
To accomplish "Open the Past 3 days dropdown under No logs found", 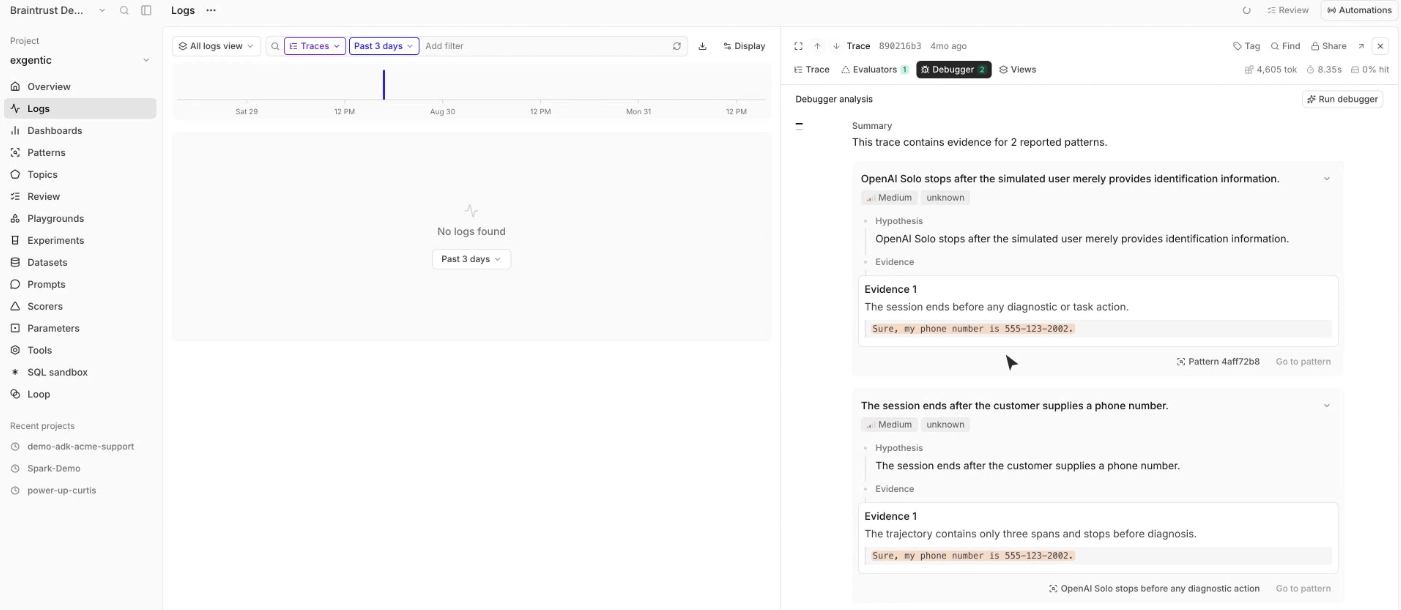I will (471, 259).
